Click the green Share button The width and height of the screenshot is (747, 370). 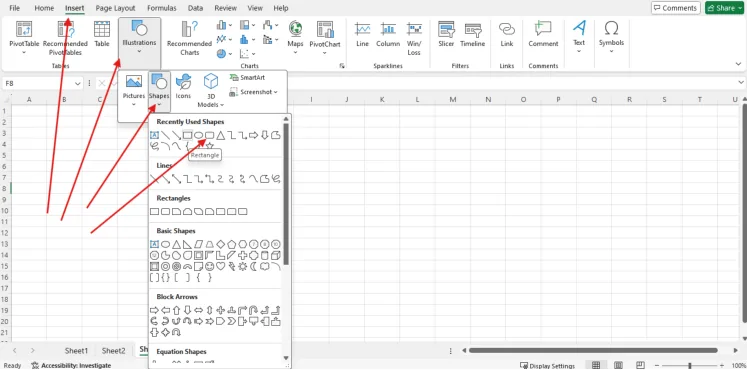click(x=724, y=8)
